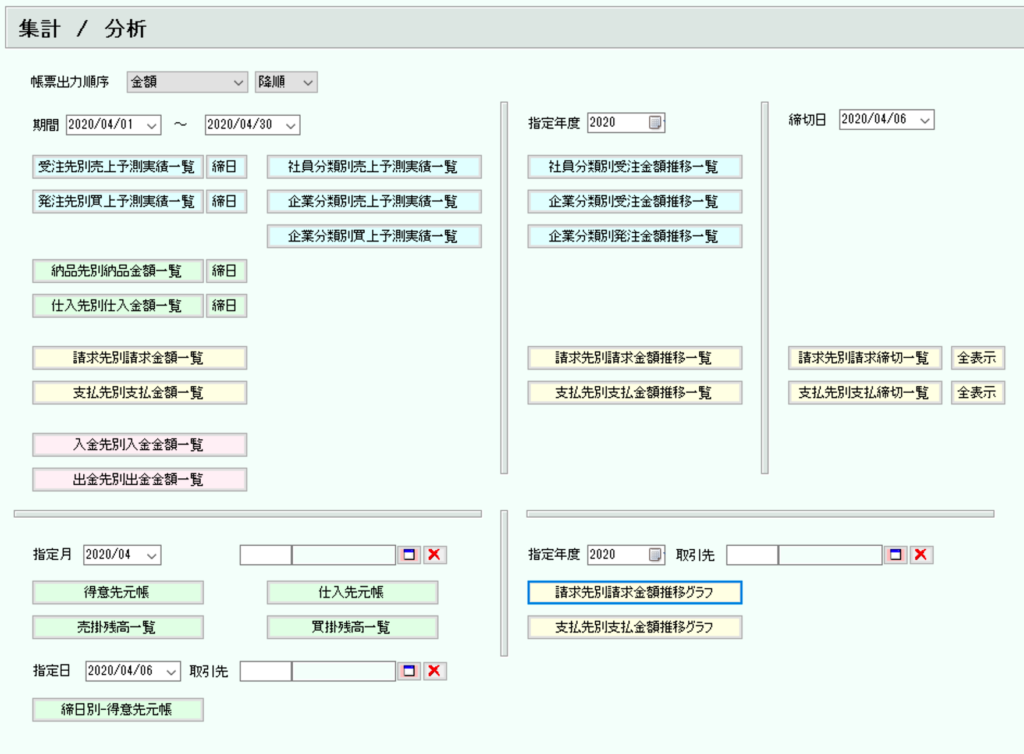Screen dimensions: 1024x754
Task: Click customer name field beside 指定月
Action: coord(344,555)
